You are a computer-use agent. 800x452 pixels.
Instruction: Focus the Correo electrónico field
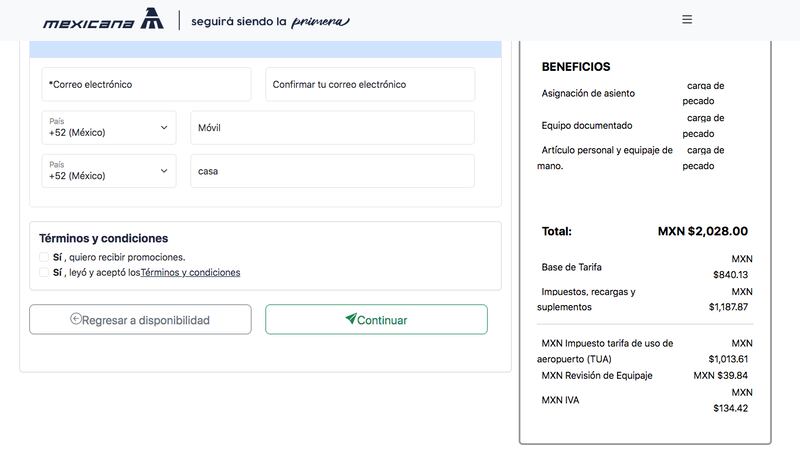pyautogui.click(x=146, y=84)
